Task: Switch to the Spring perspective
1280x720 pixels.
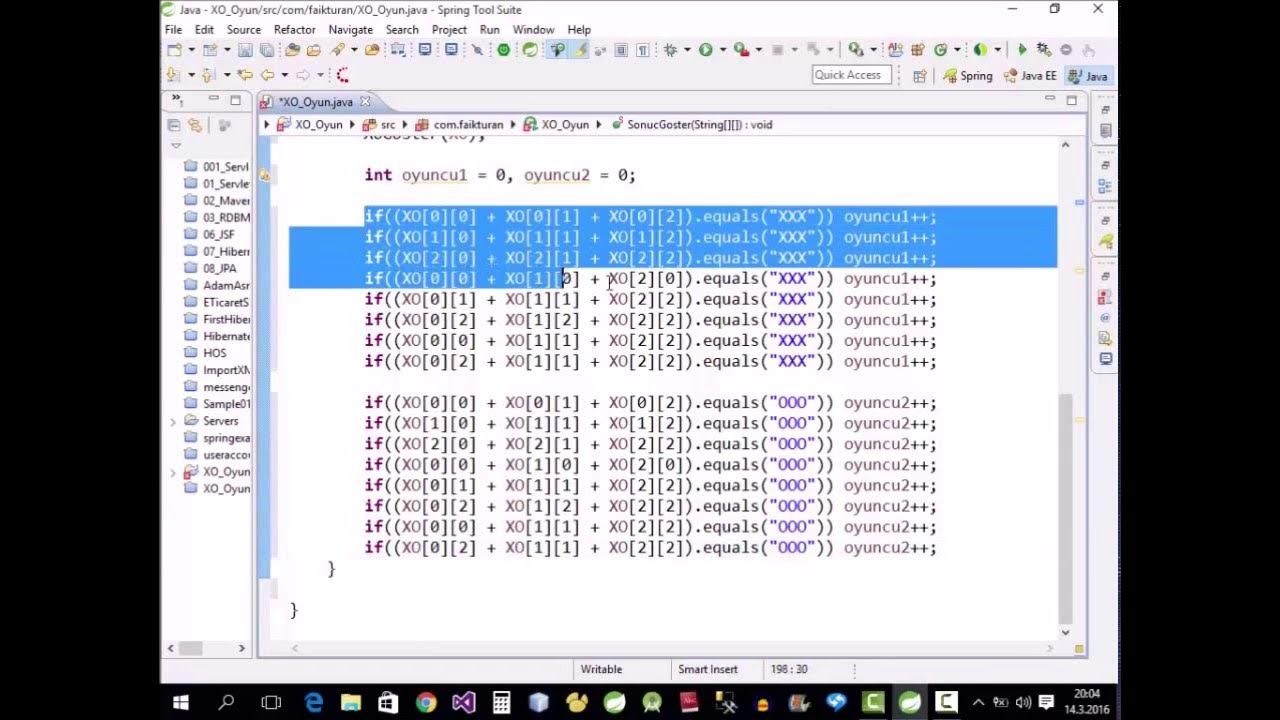Action: [968, 76]
